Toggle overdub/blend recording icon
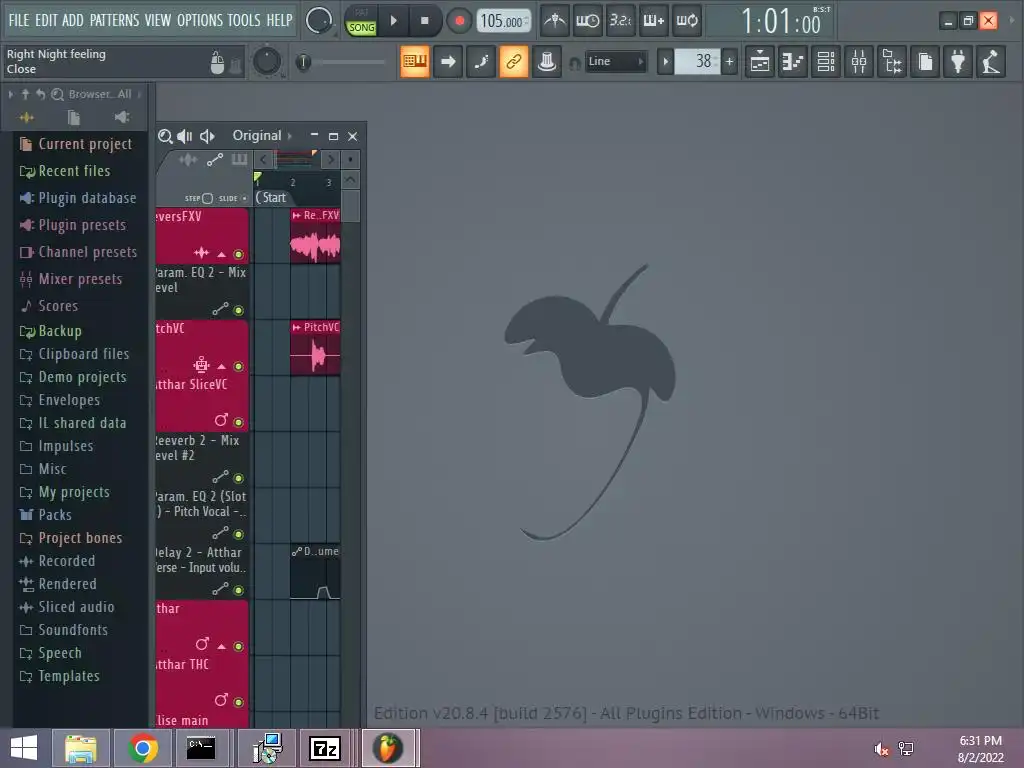The image size is (1024, 768). [x=654, y=21]
